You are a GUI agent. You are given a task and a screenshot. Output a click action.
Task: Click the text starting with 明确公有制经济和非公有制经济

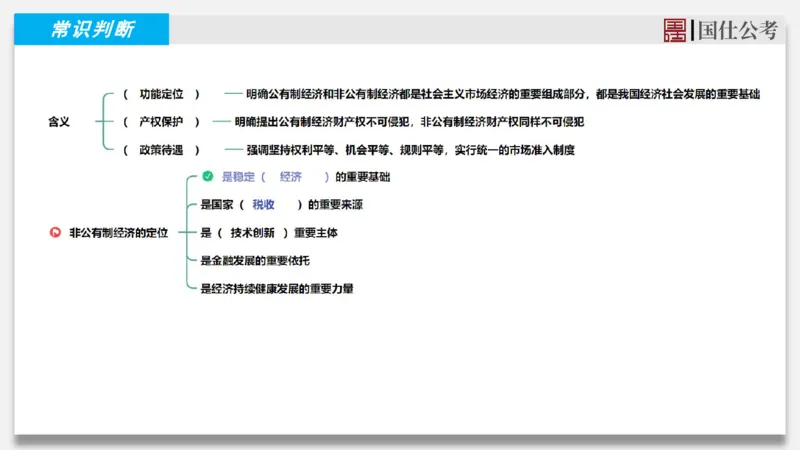pyautogui.click(x=503, y=94)
